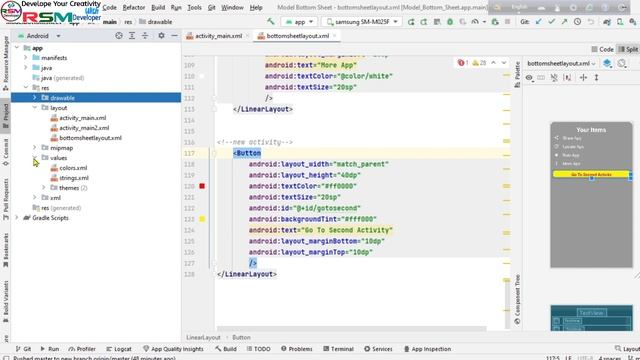Click Git Update Project blue arrow icon
This screenshot has width=640, height=360.
point(538,22)
